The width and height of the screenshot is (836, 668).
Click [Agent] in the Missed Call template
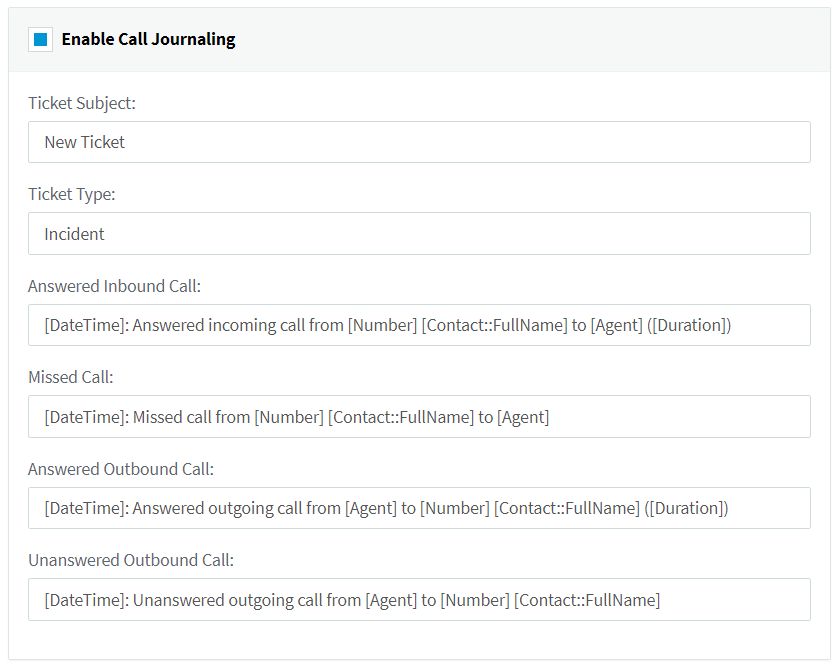523,417
